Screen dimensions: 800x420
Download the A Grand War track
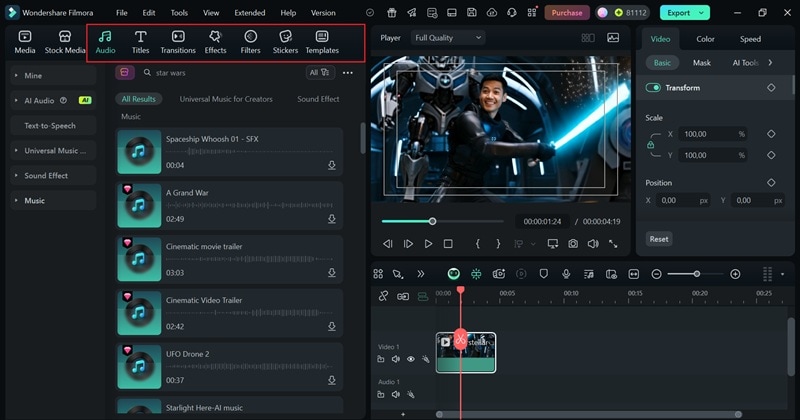tap(332, 218)
